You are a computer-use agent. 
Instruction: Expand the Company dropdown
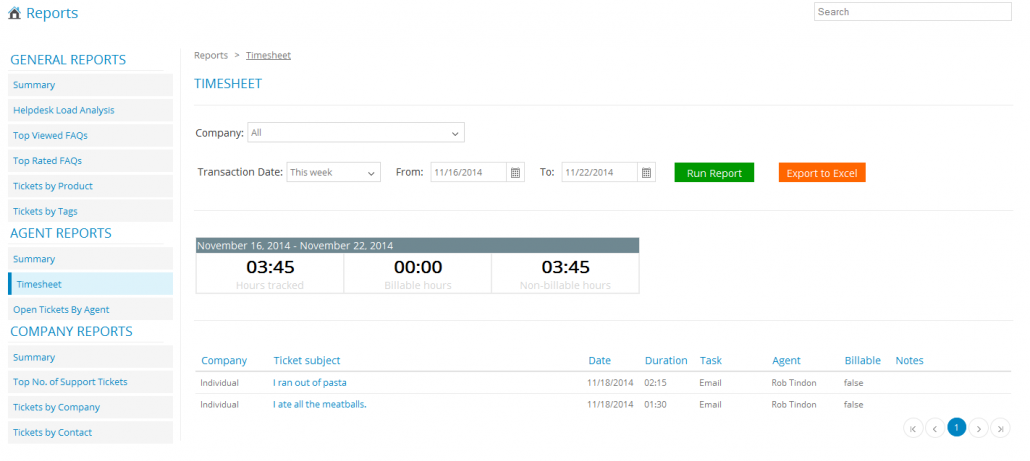click(356, 133)
